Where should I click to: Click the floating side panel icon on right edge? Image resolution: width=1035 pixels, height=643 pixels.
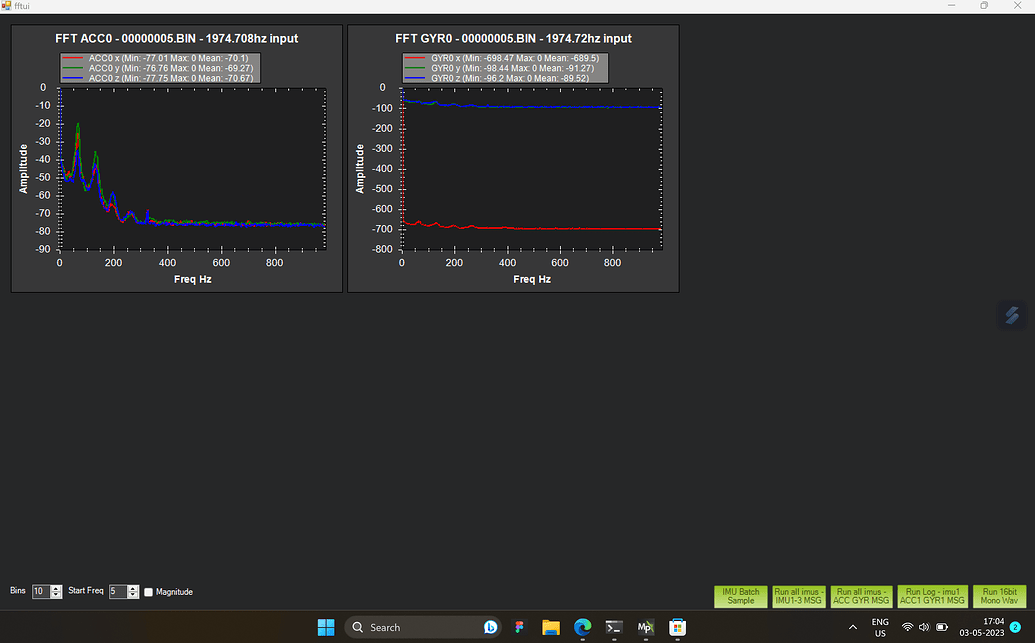tap(1012, 315)
